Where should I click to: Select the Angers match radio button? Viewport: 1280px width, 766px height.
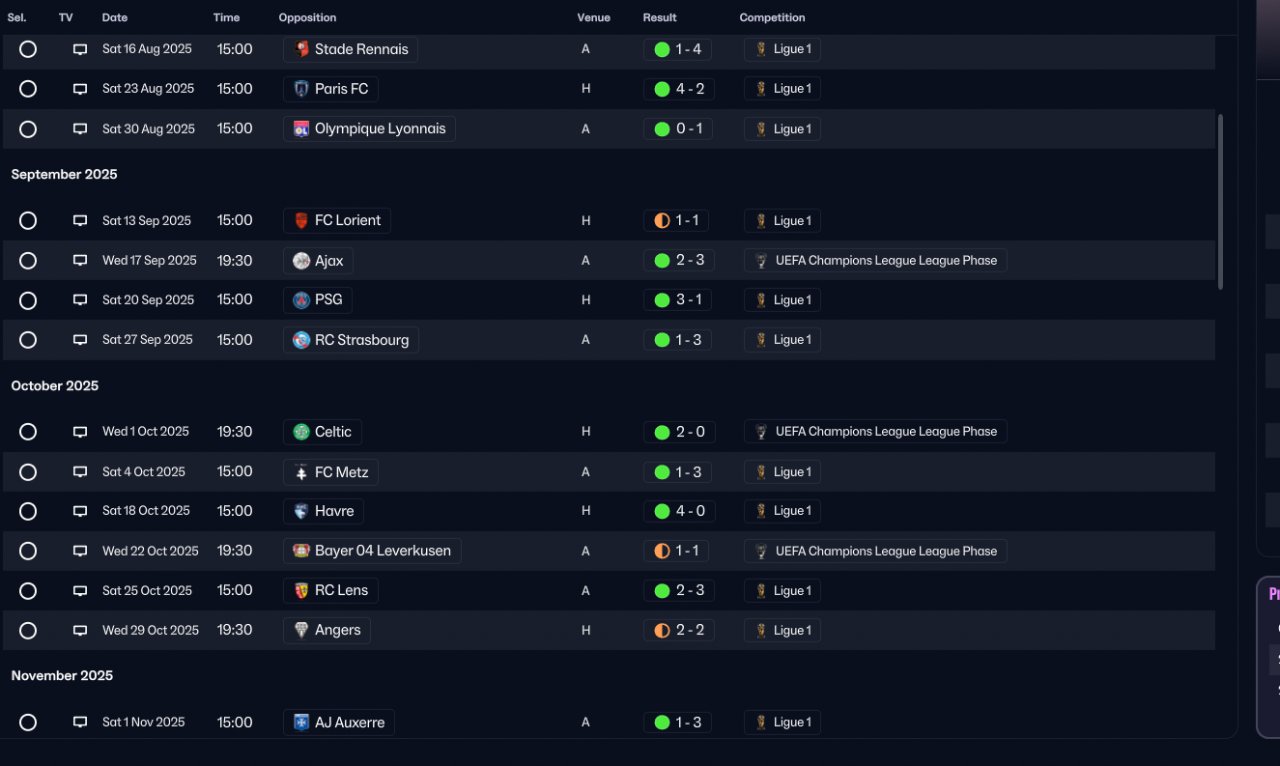[x=28, y=631]
